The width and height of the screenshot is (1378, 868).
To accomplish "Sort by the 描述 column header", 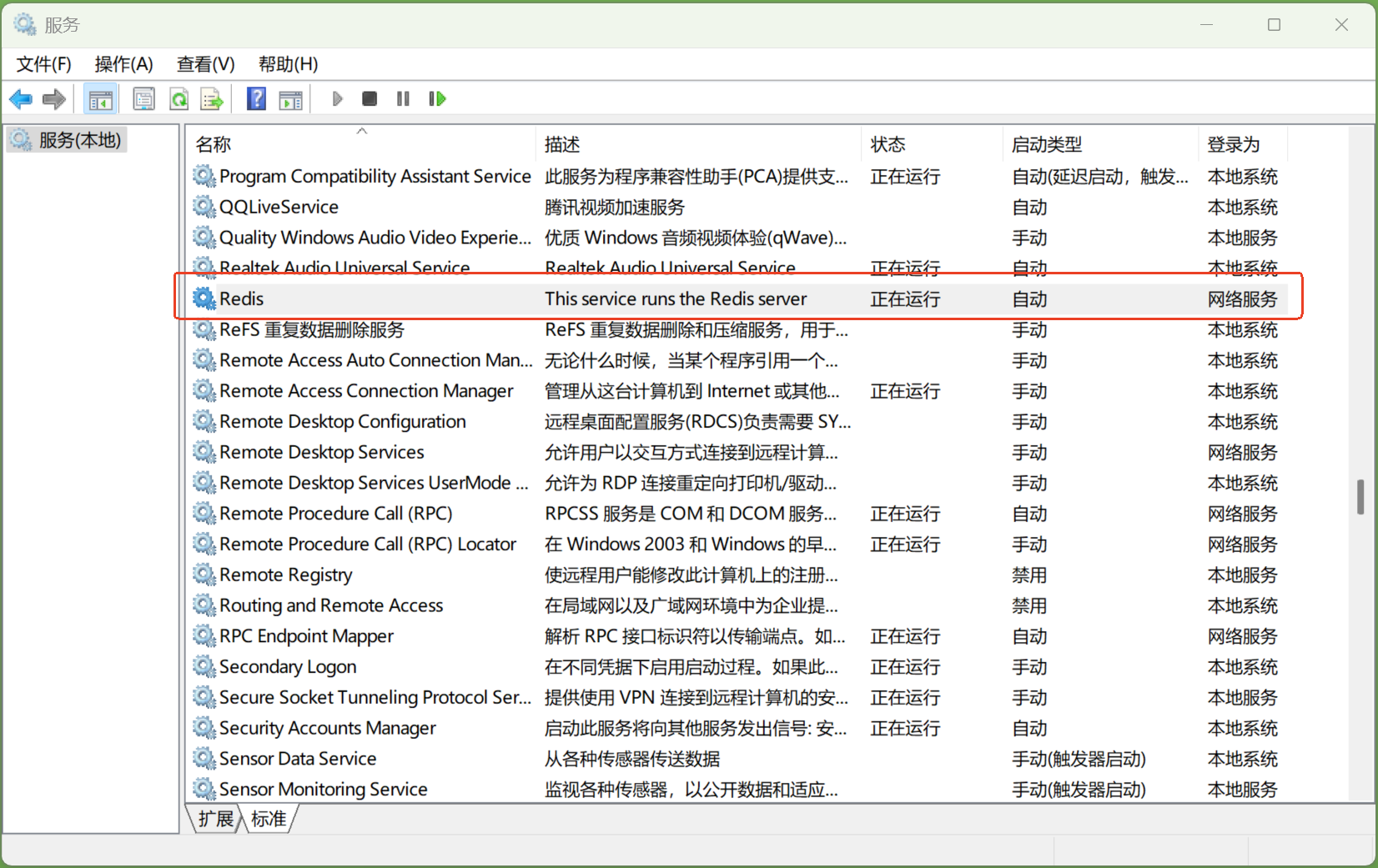I will (699, 144).
